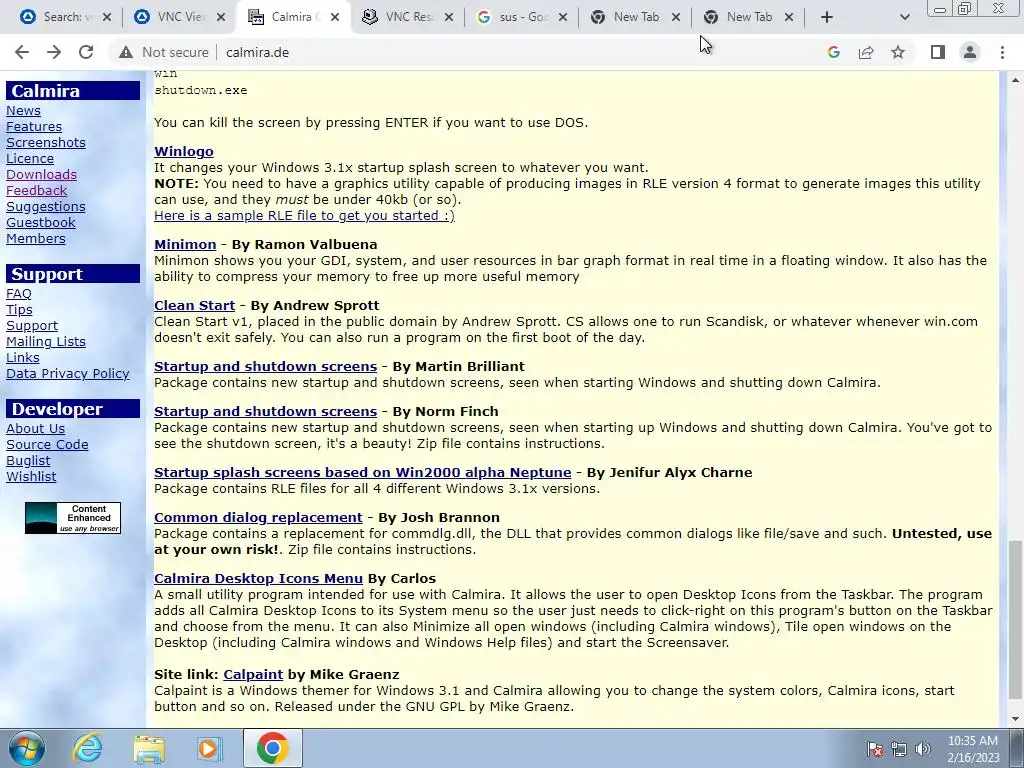The image size is (1024, 768).
Task: Close the sus - Google tab
Action: point(563,17)
